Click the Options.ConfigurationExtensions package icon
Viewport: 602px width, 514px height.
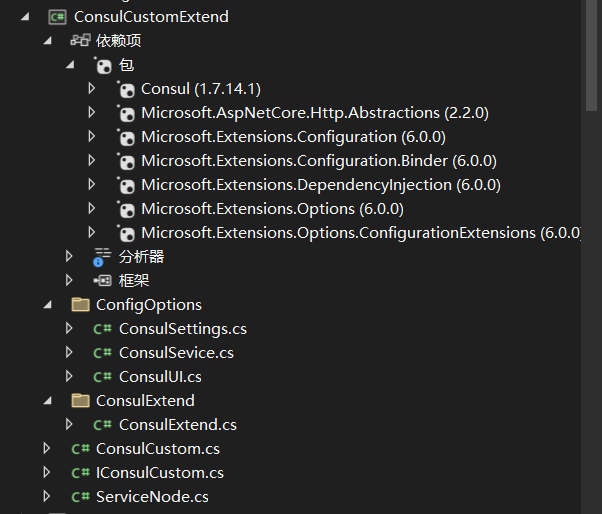click(x=126, y=233)
